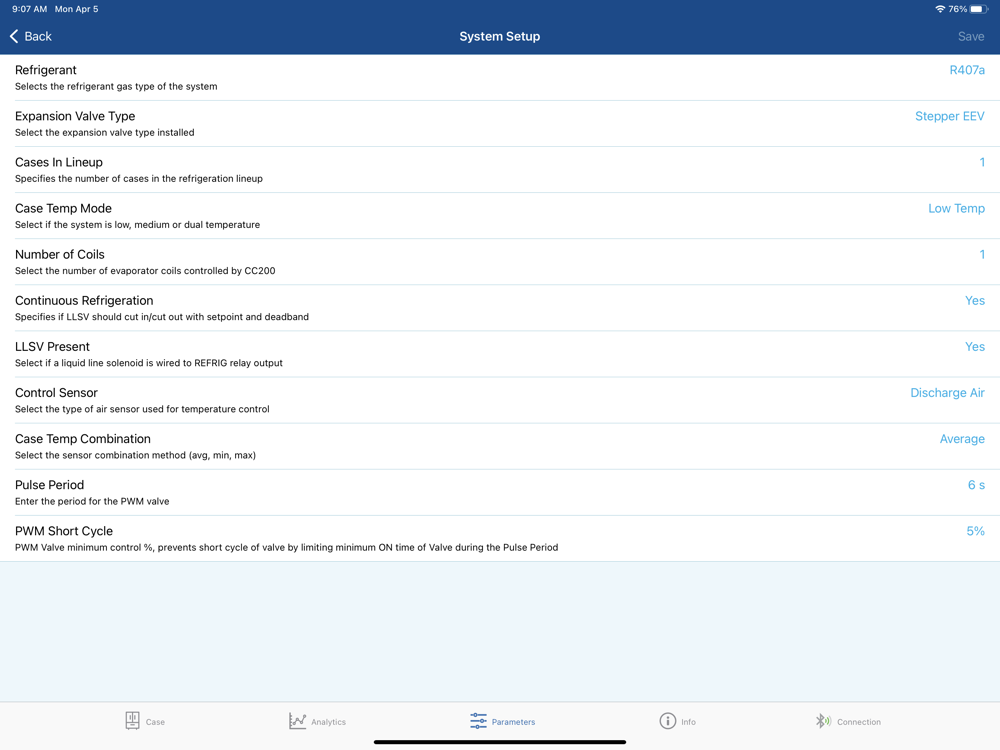This screenshot has height=750, width=1000.
Task: Change the Low Temp mode value
Action: click(x=956, y=209)
